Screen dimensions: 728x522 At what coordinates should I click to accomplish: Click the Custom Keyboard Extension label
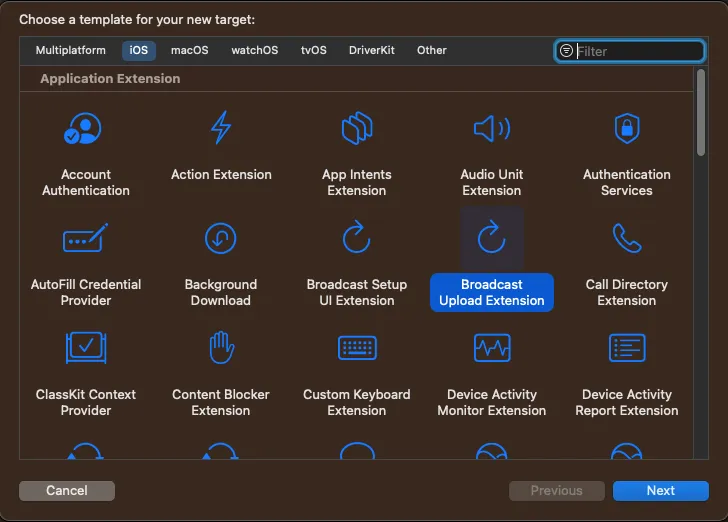pos(357,403)
